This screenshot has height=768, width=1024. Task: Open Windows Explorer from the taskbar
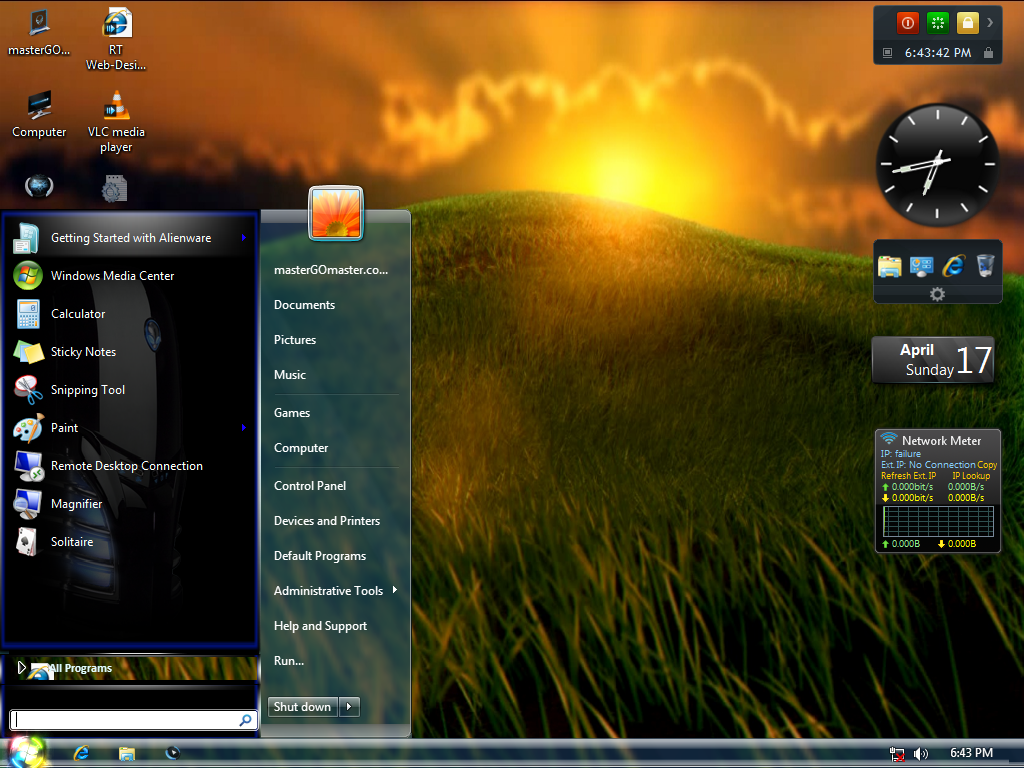click(127, 753)
